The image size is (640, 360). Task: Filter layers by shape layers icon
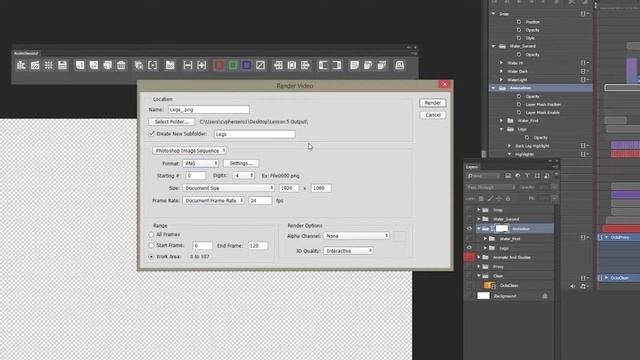537,176
